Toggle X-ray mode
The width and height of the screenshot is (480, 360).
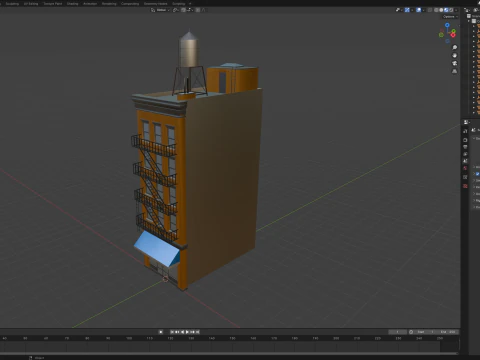[430, 10]
